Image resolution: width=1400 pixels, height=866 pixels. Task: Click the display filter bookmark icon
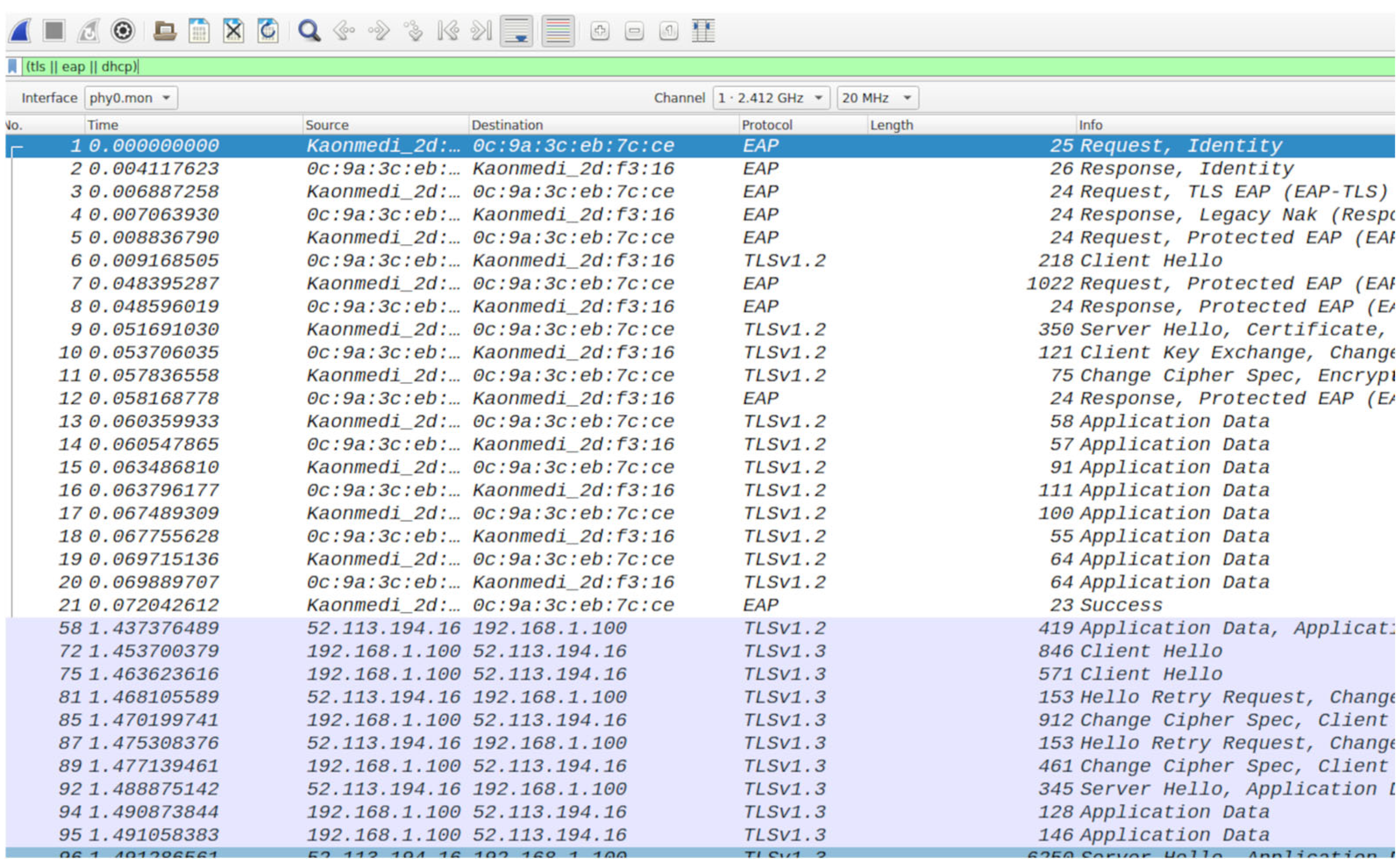point(13,67)
